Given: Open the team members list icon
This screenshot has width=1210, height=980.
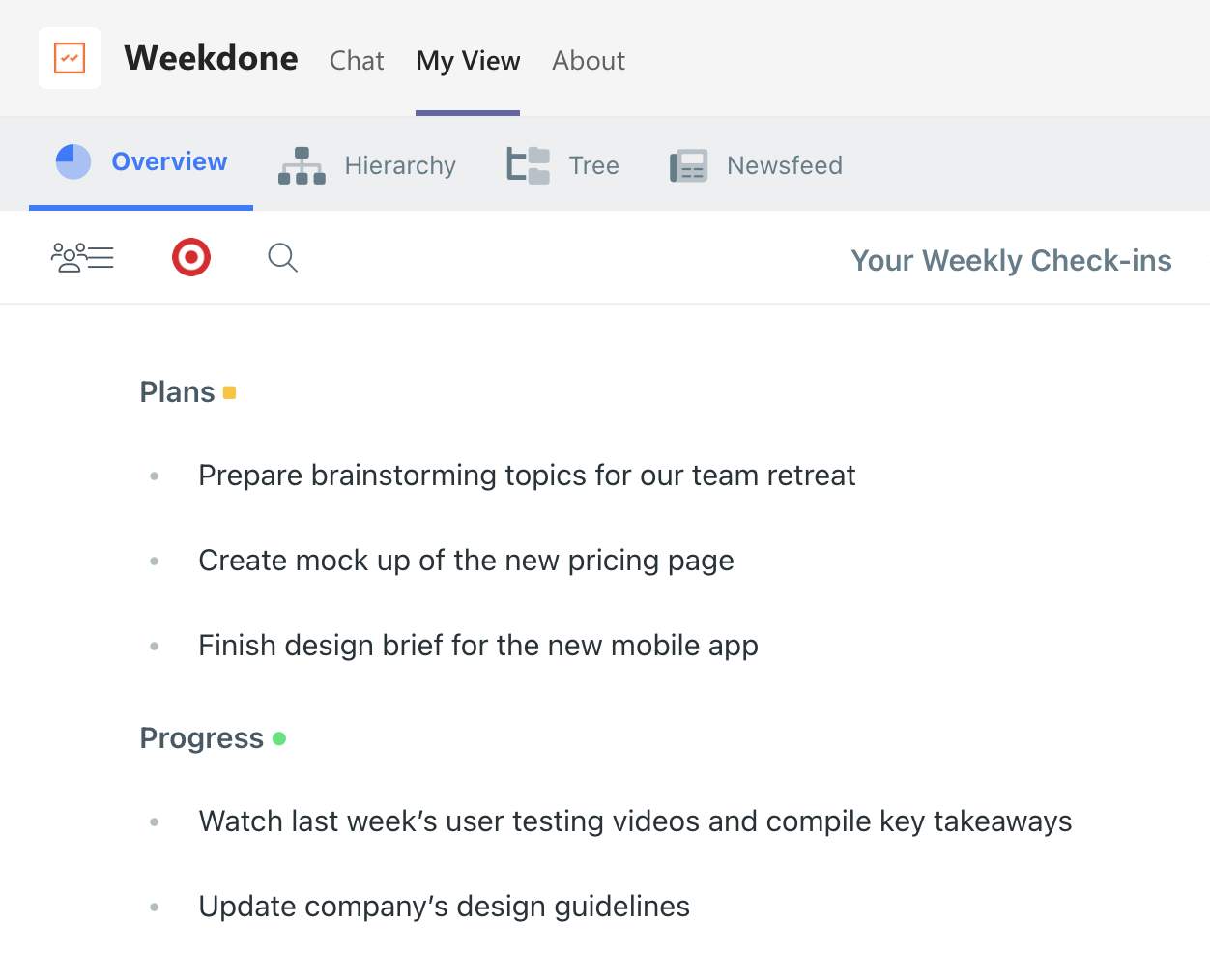Looking at the screenshot, I should tap(82, 258).
